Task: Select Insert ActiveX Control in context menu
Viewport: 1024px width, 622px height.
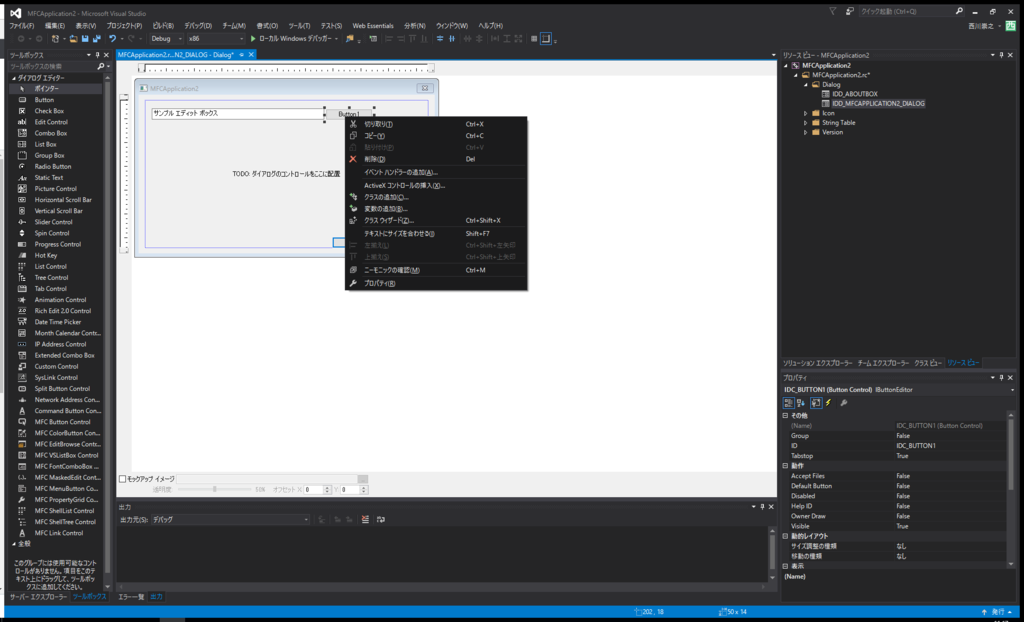Action: tap(436, 186)
